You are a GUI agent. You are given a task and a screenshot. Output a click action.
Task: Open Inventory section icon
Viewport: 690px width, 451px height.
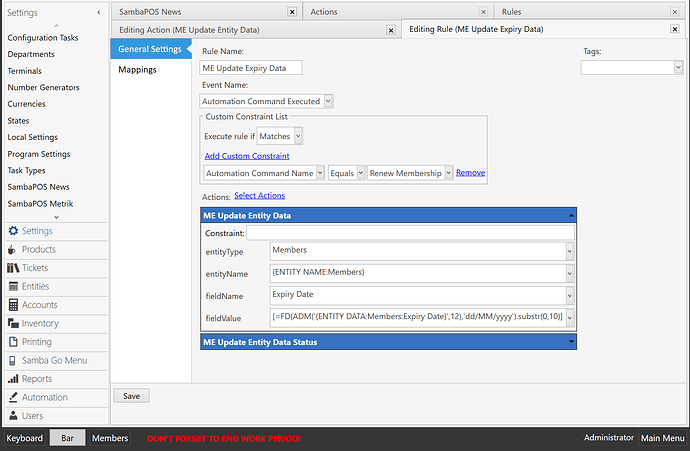13,323
